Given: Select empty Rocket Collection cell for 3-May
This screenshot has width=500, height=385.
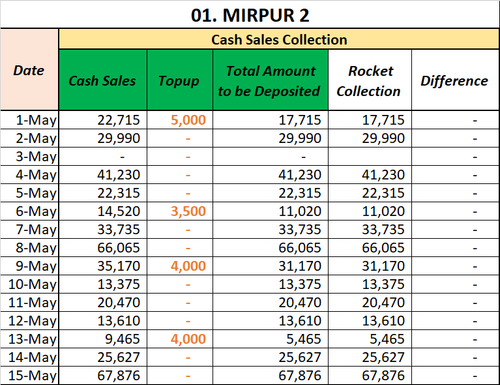Looking at the screenshot, I should click(x=370, y=156).
